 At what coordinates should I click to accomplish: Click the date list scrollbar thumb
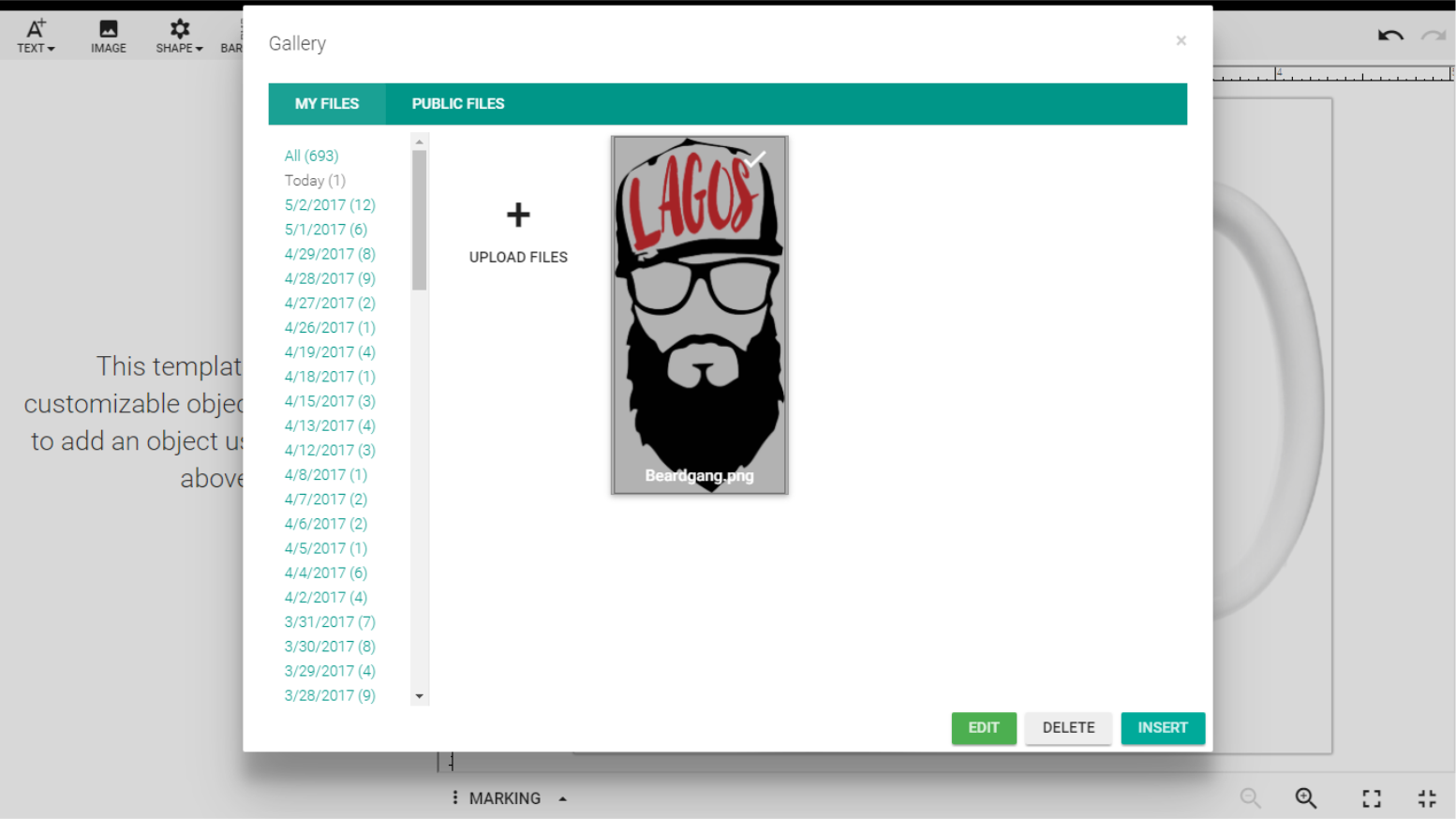coord(420,220)
